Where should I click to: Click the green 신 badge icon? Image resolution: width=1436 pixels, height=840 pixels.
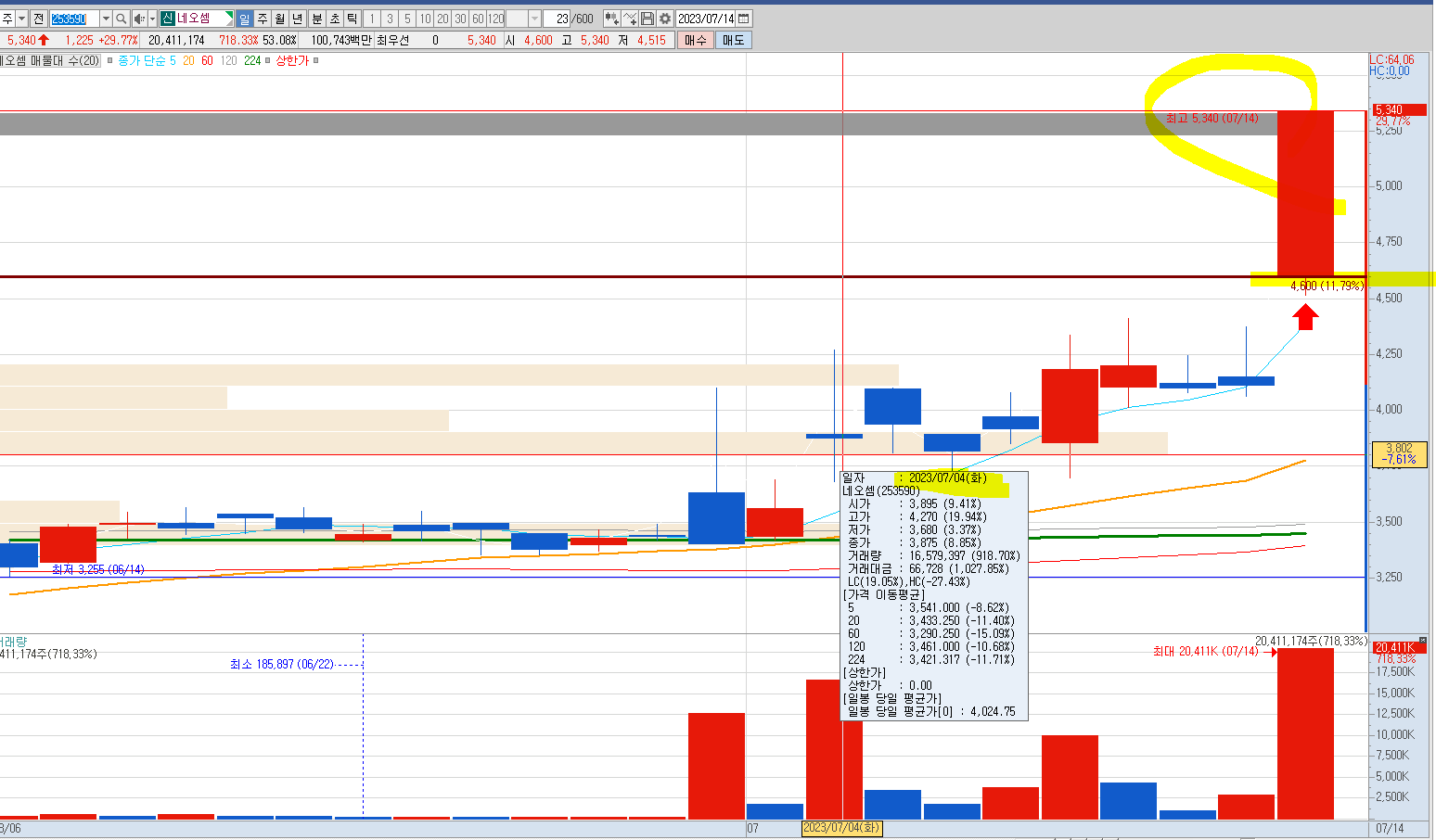[x=167, y=19]
